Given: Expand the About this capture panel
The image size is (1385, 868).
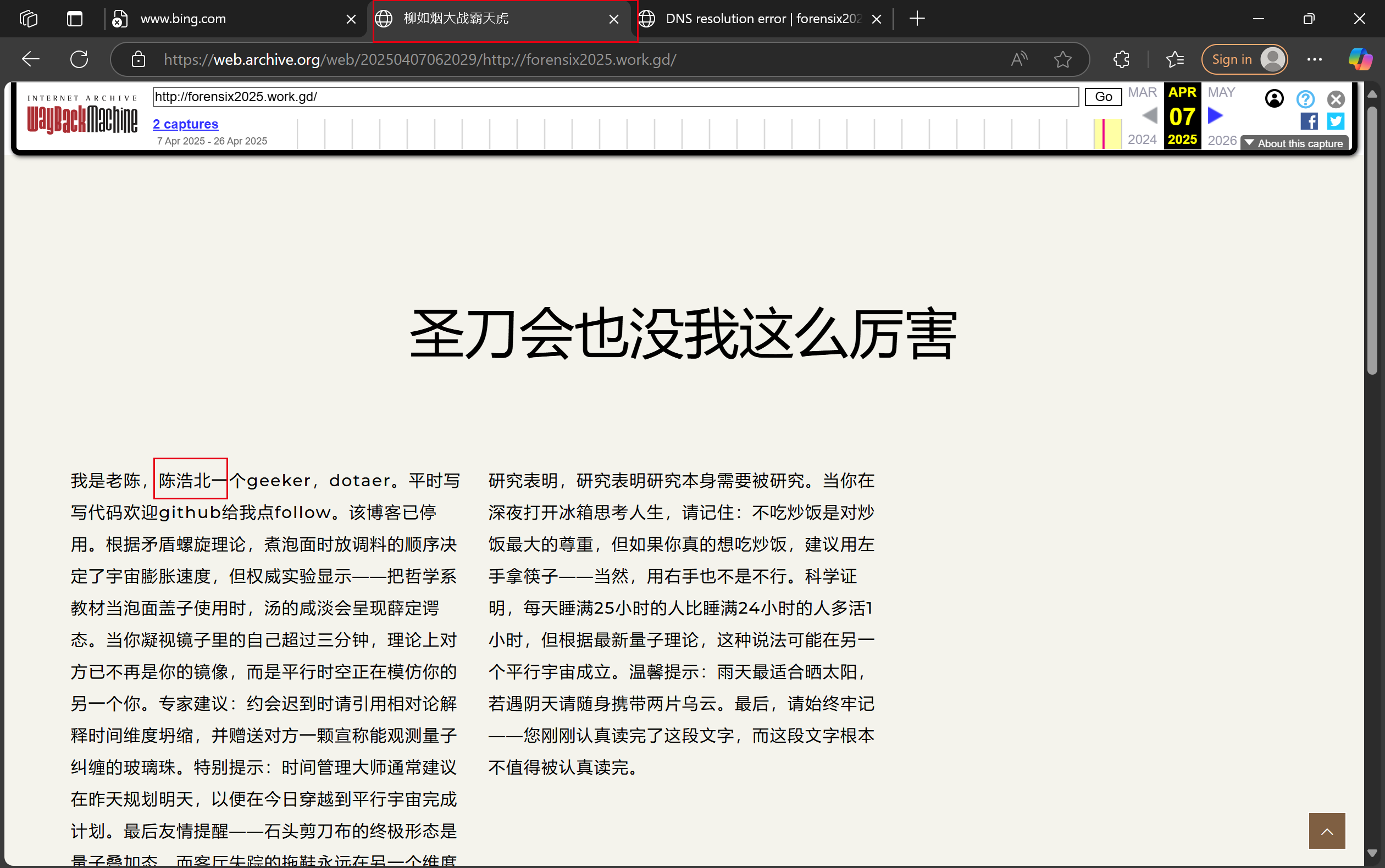Looking at the screenshot, I should [x=1294, y=143].
